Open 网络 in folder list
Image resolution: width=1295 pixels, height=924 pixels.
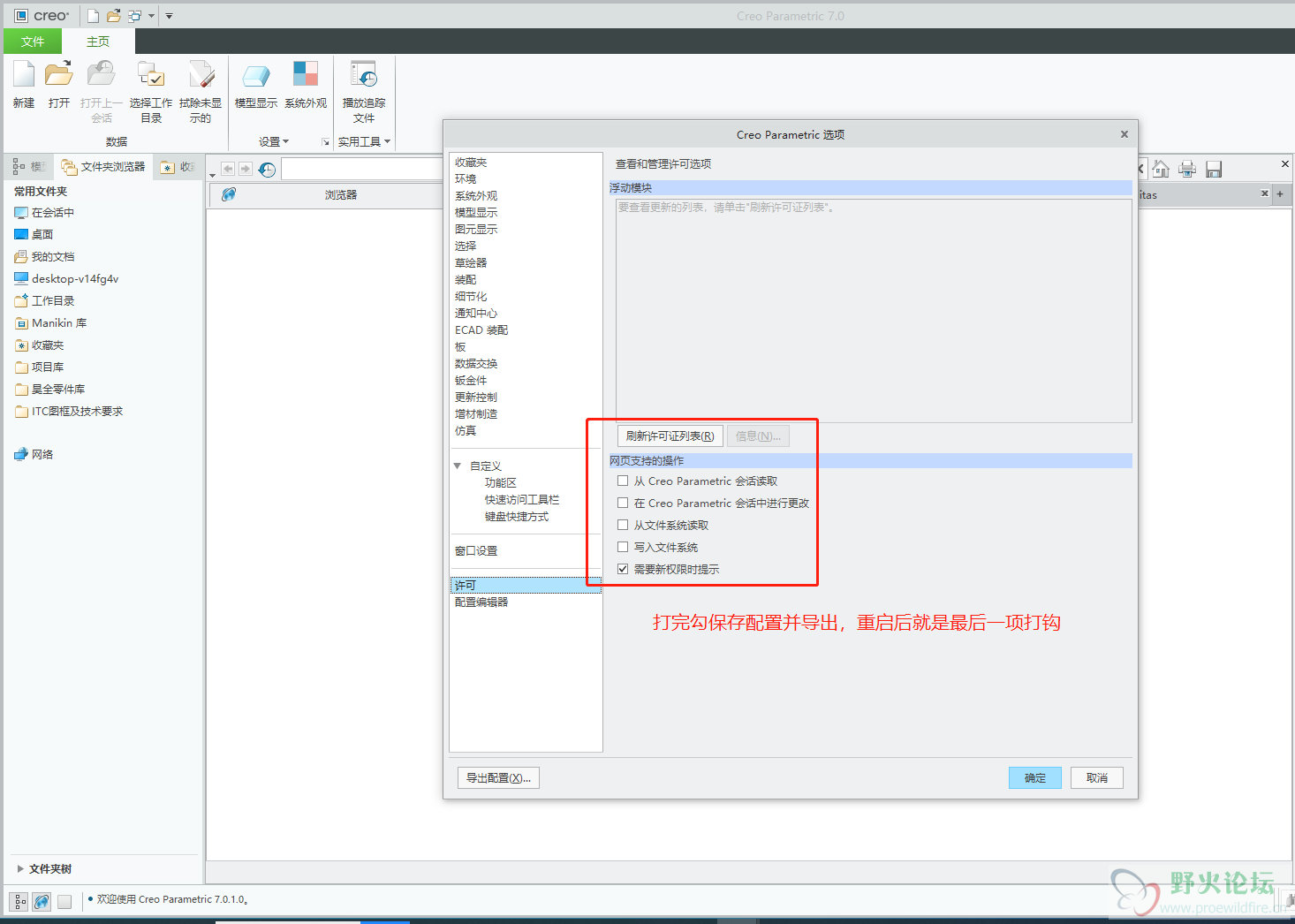click(34, 454)
